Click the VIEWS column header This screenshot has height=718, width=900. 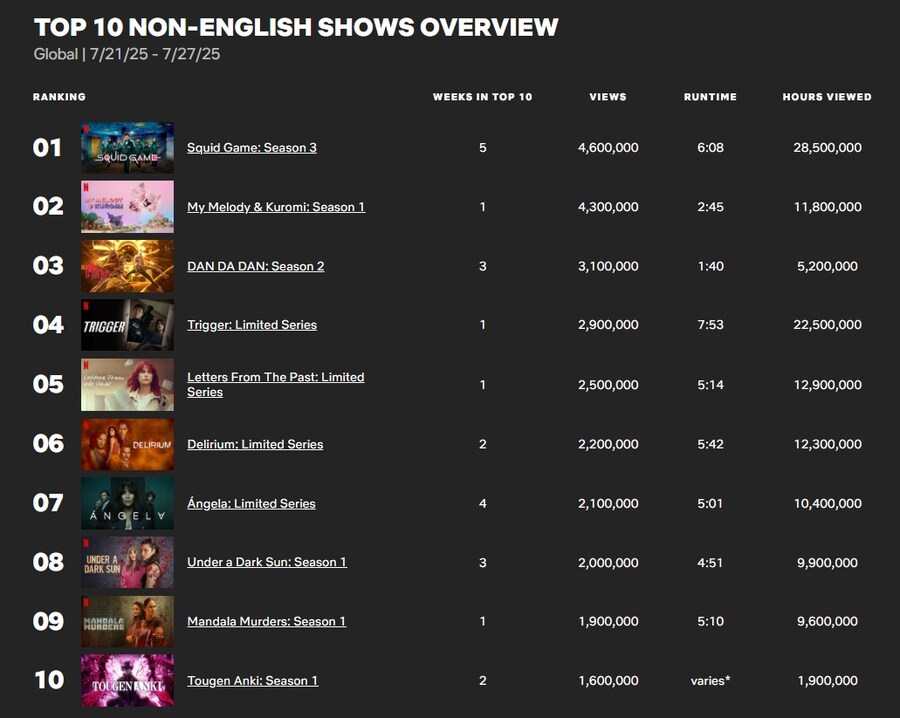point(608,97)
